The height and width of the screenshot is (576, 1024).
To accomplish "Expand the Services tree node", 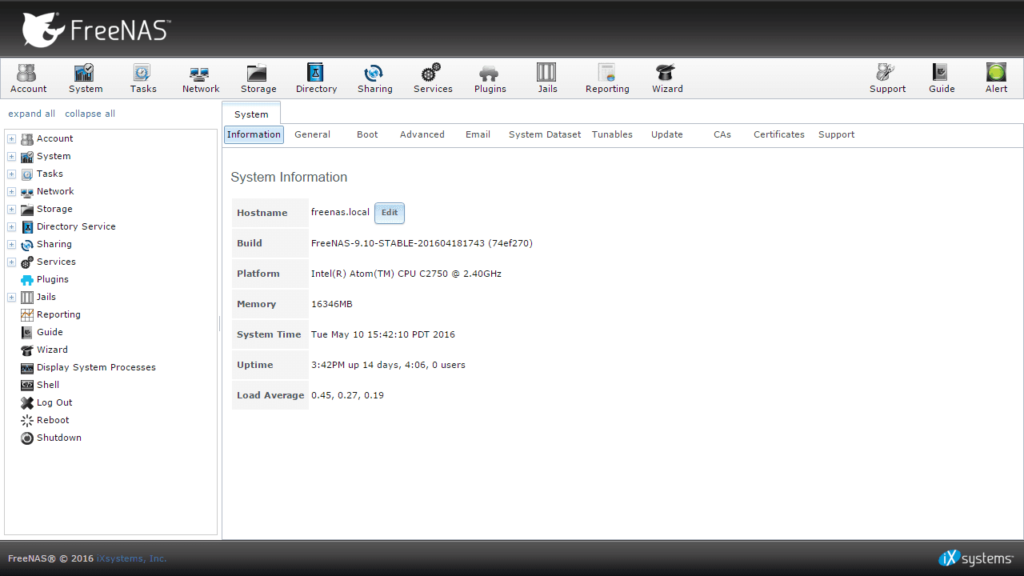I will coord(12,262).
